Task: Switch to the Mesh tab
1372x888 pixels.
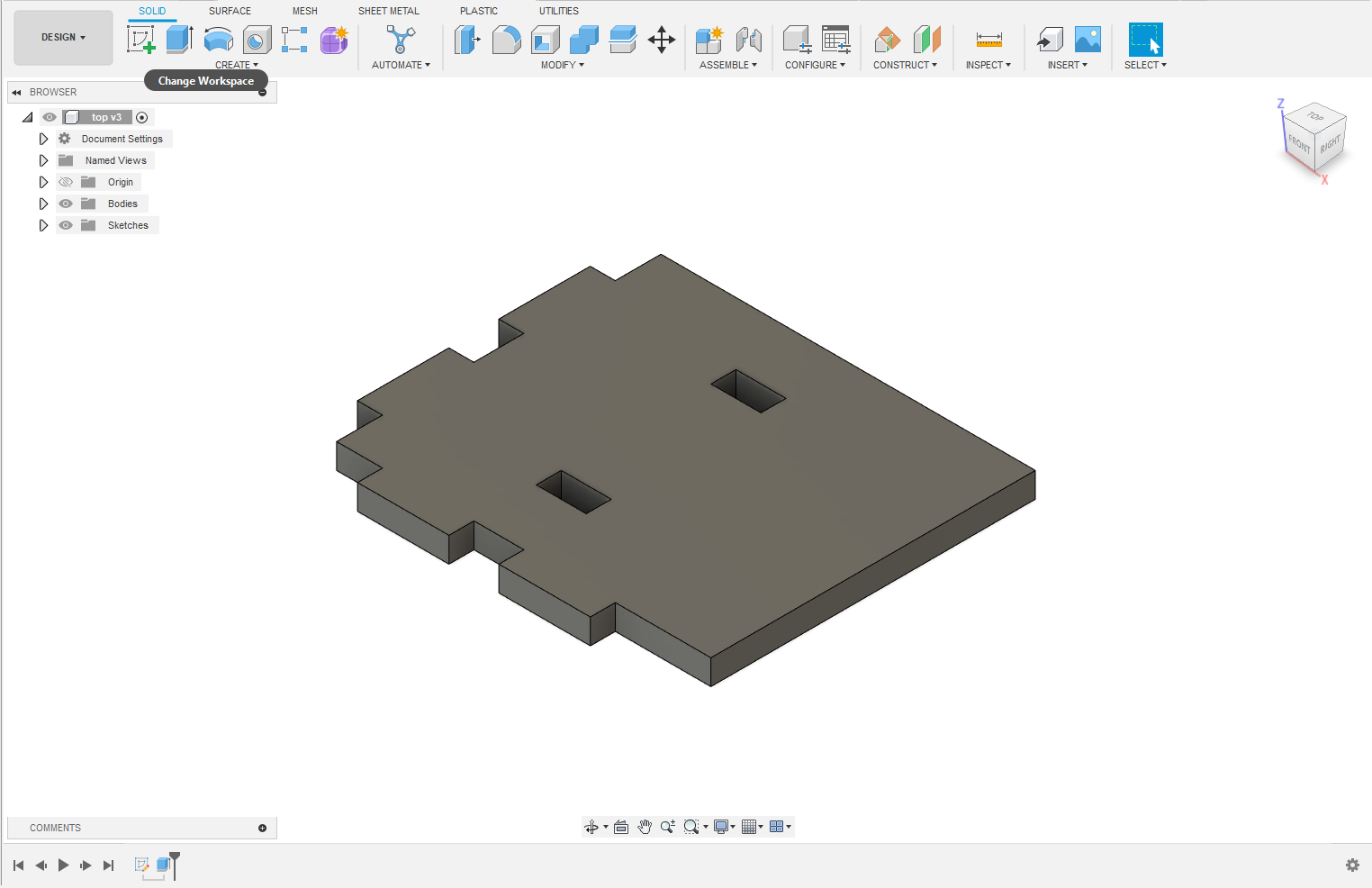Action: pyautogui.click(x=305, y=11)
